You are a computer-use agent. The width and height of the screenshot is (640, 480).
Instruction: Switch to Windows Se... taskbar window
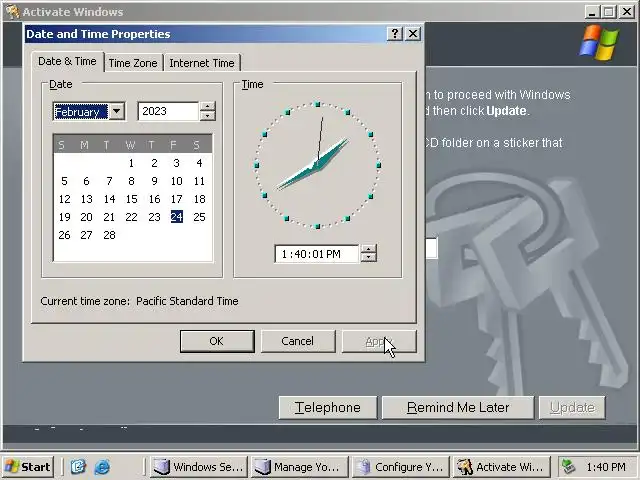click(199, 467)
